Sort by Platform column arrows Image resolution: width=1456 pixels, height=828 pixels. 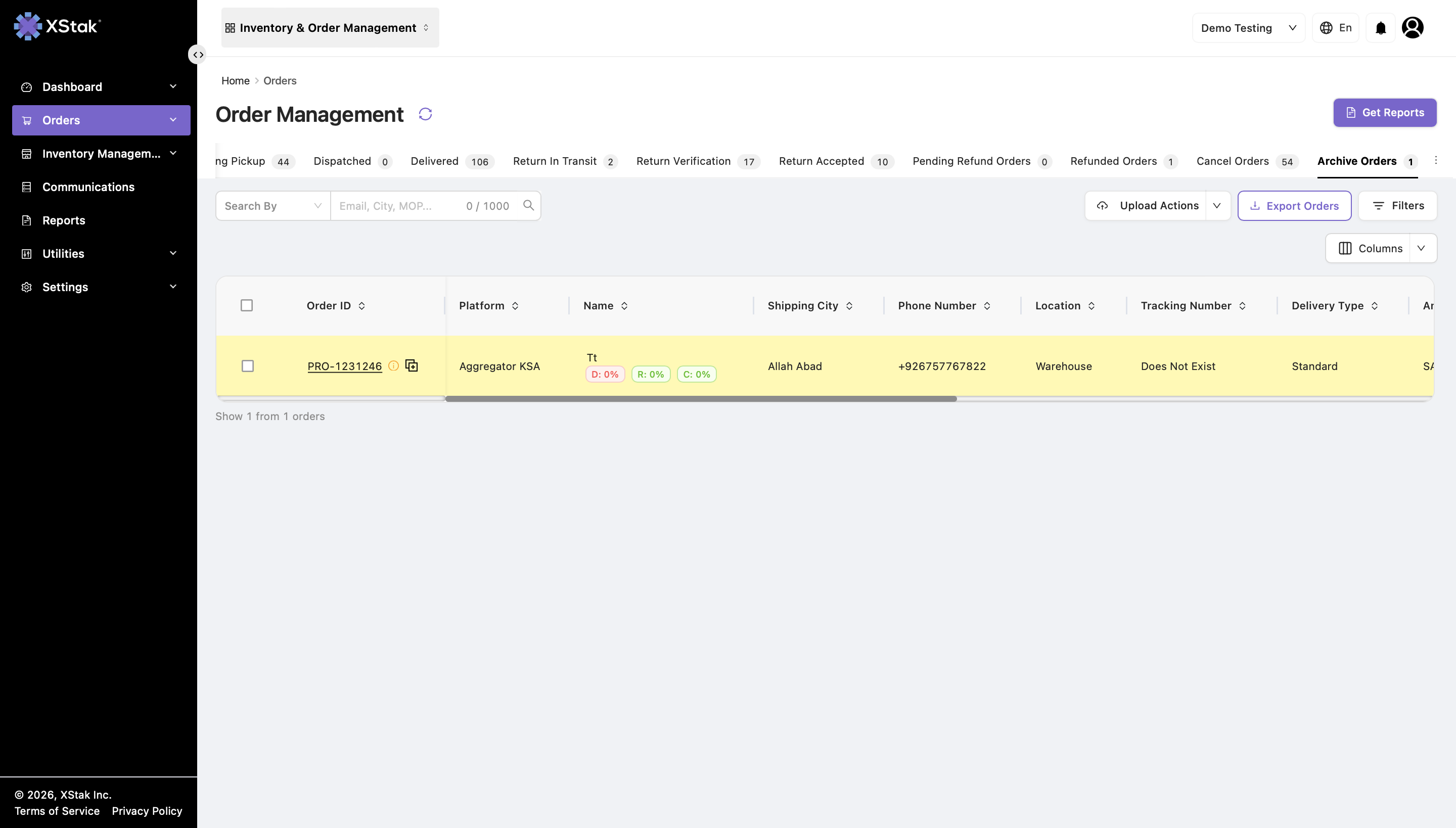(515, 306)
